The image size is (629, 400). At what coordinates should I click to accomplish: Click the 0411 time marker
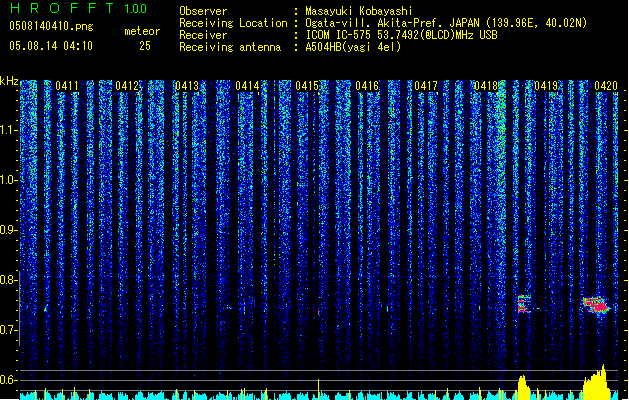[67, 86]
